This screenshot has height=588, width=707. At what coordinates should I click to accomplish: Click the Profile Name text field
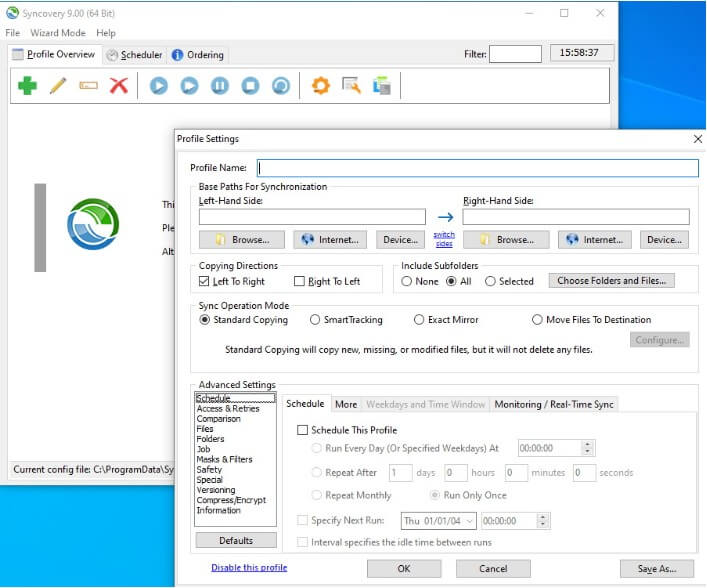pos(478,168)
